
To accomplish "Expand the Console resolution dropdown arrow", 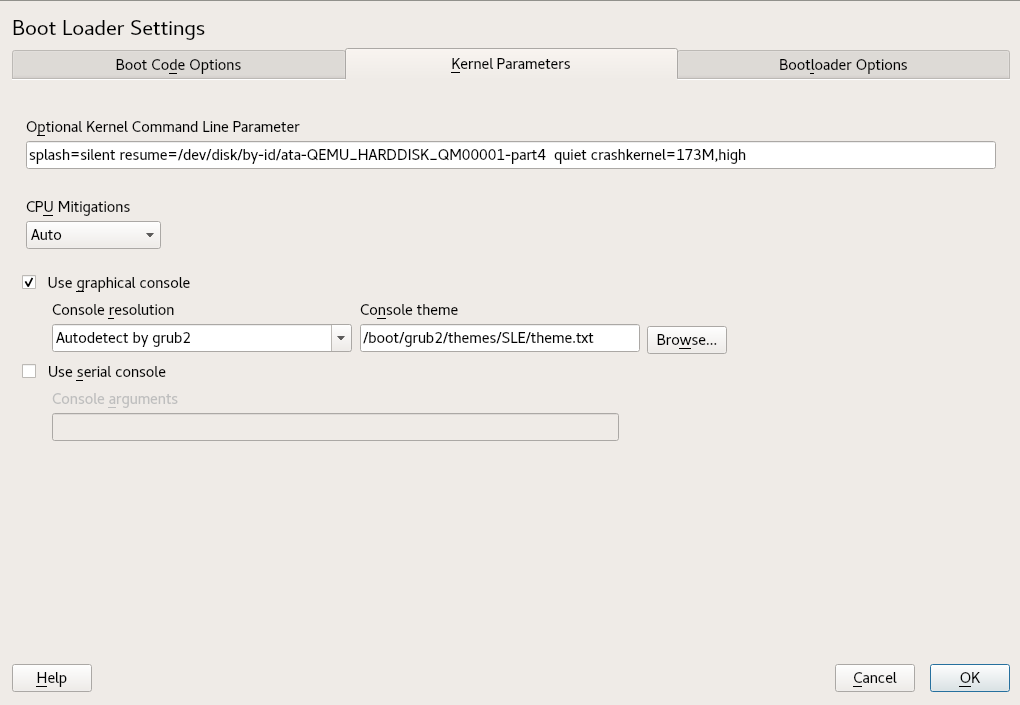I will pyautogui.click(x=341, y=338).
